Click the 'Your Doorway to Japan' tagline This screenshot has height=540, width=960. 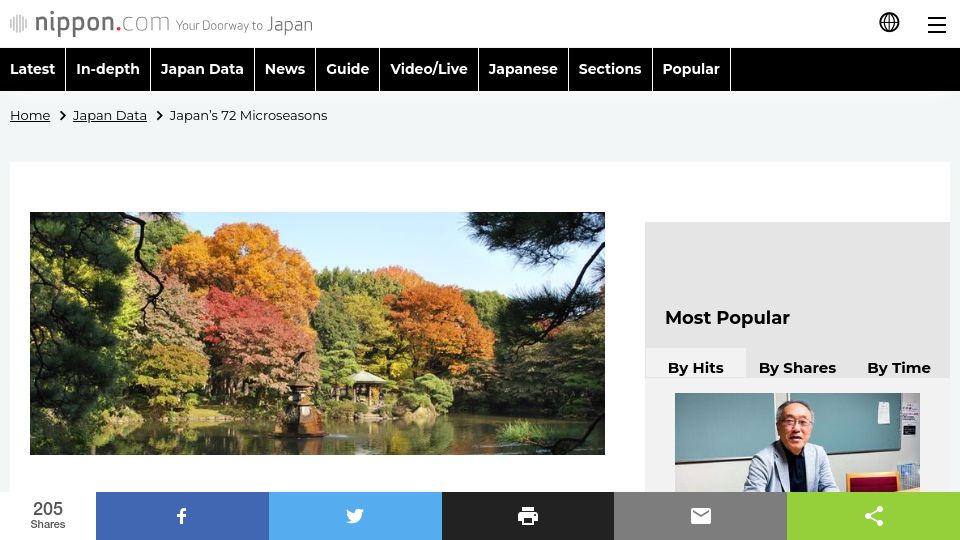244,25
